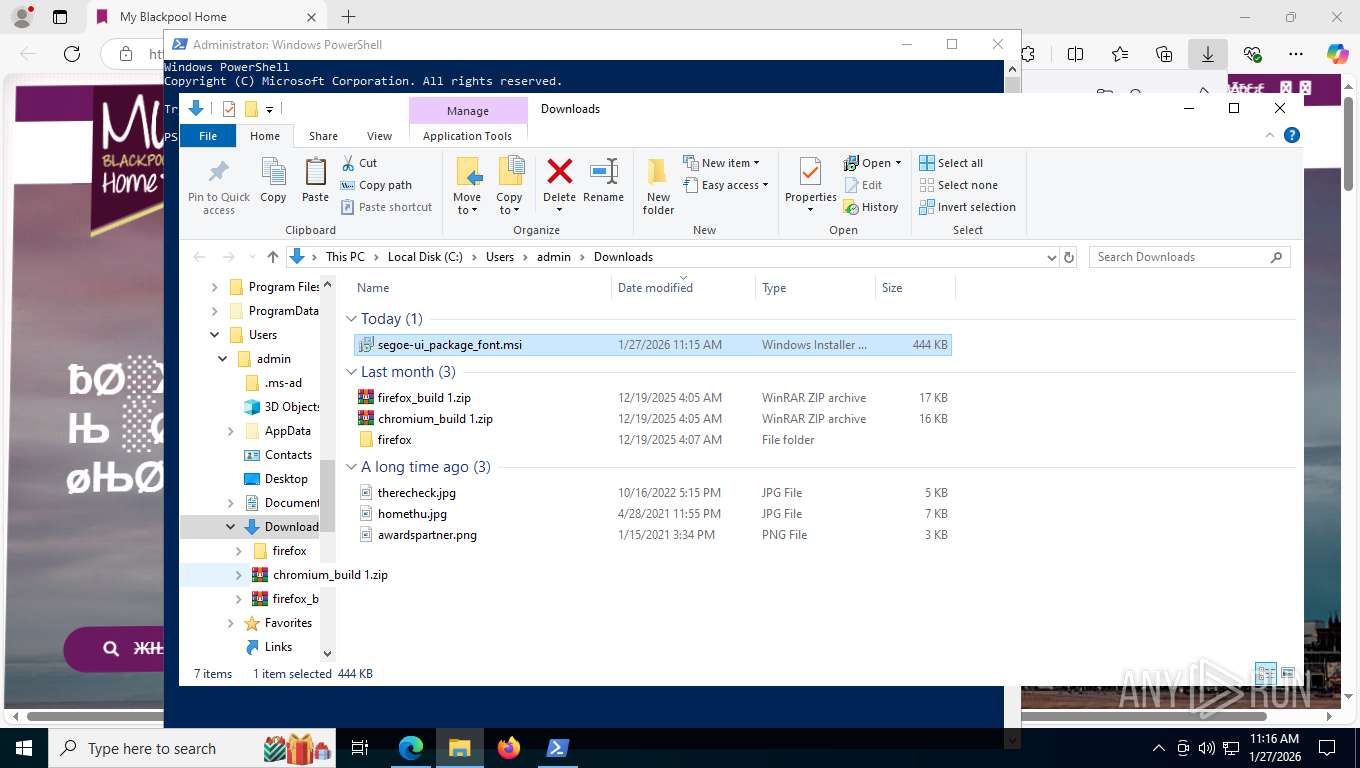Click Invert selection in ribbon

(x=967, y=207)
